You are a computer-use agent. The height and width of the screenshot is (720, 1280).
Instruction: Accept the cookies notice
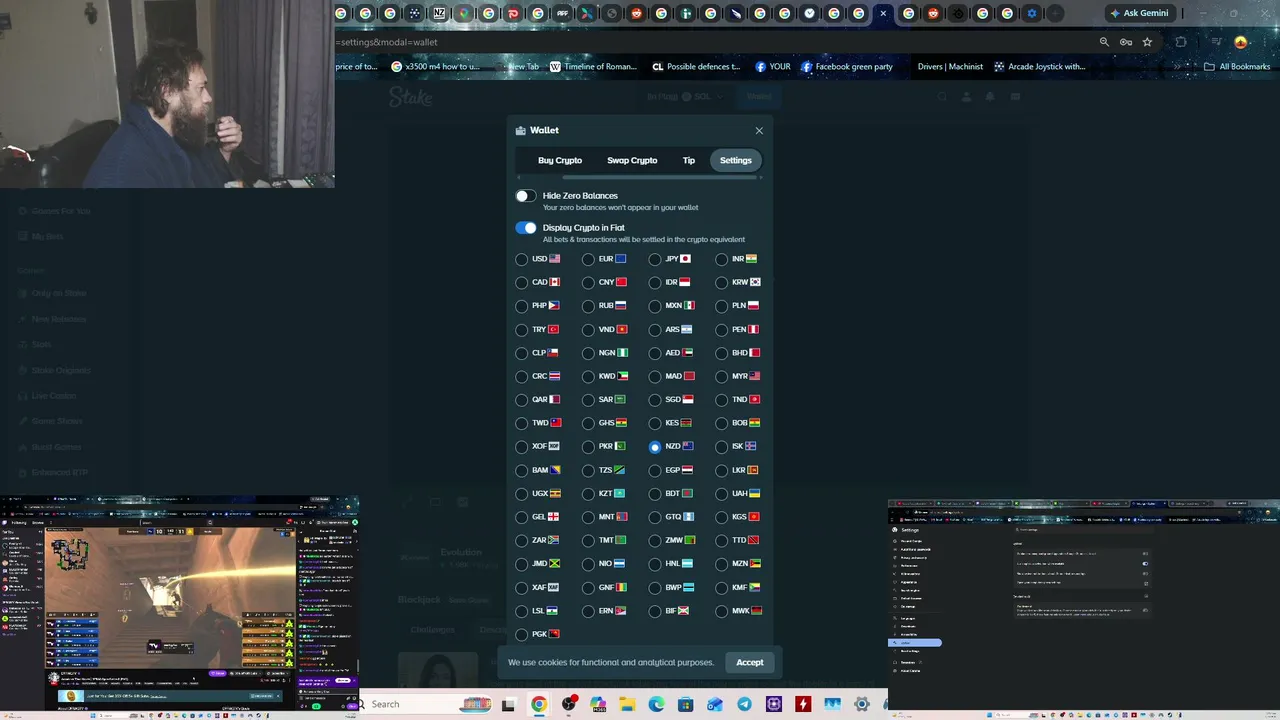pyautogui.click(x=749, y=662)
